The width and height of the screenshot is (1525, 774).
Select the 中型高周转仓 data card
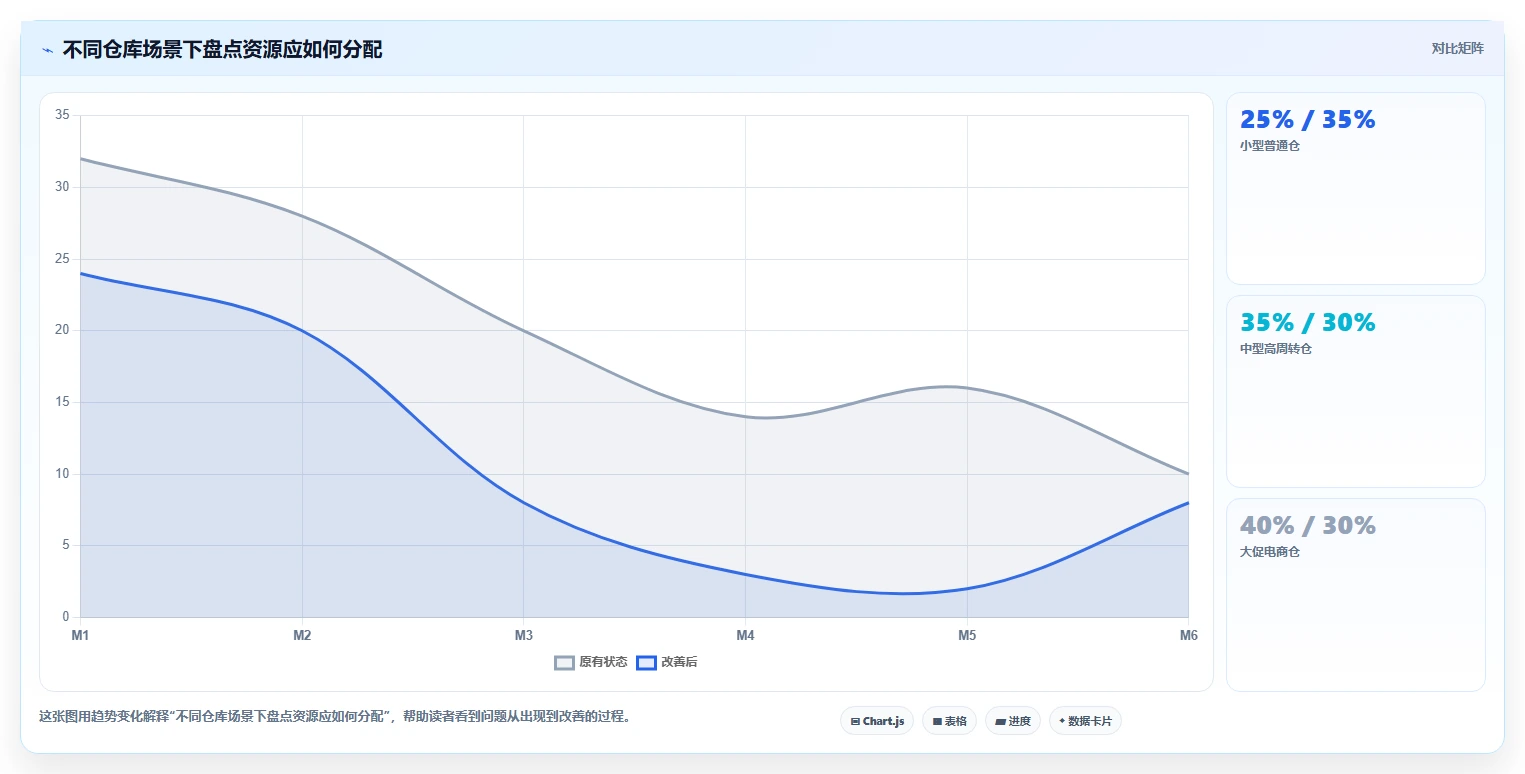click(1355, 391)
